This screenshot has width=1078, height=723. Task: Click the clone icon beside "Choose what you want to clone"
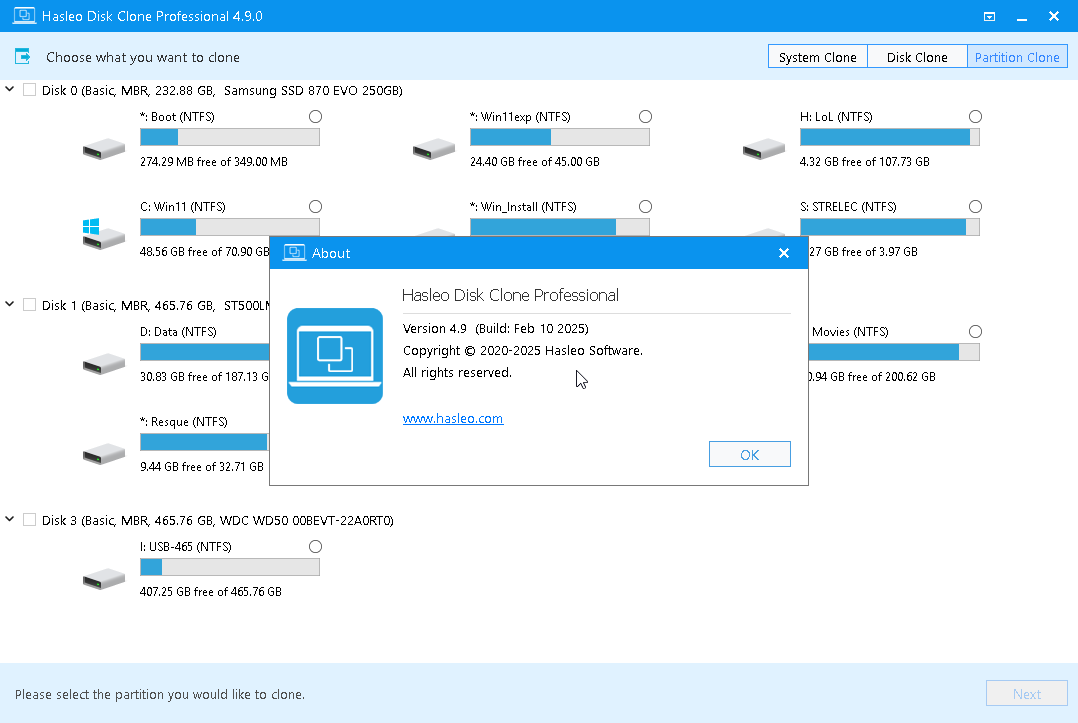(23, 56)
